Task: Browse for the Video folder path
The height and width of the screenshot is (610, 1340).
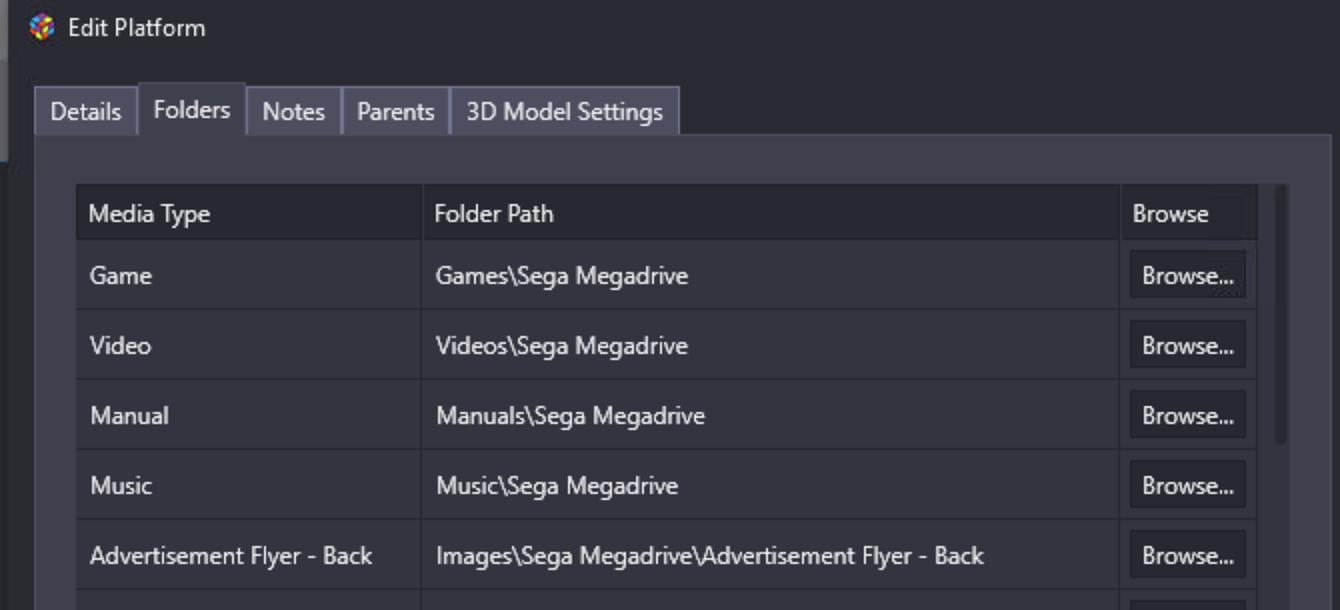Action: click(1187, 345)
